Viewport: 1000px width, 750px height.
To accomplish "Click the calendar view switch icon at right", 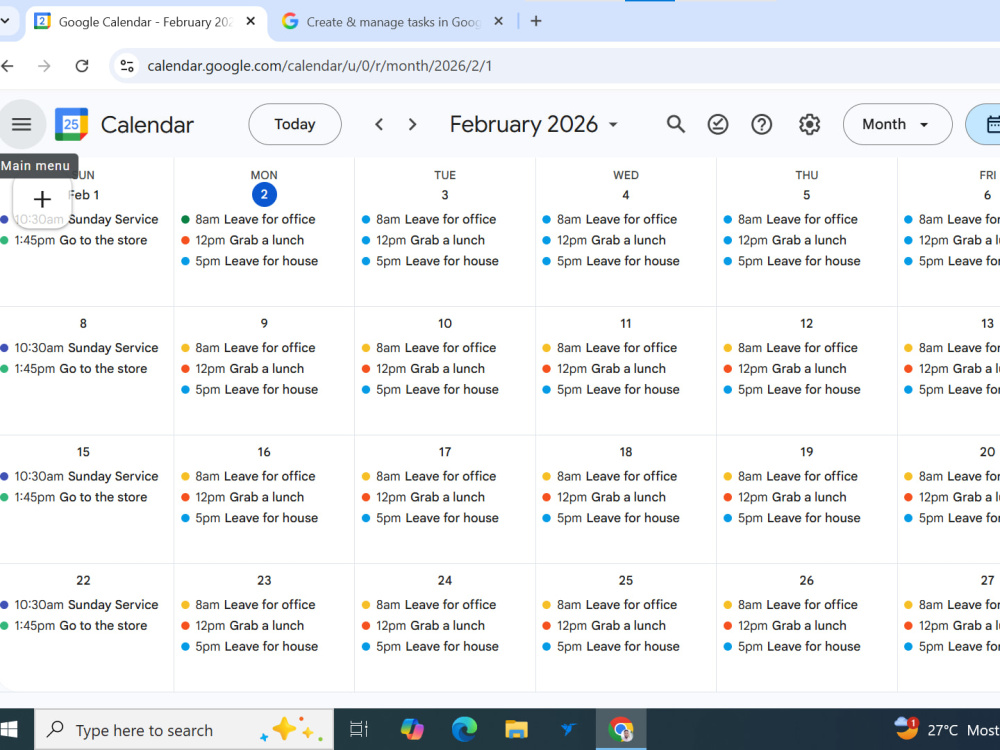I will (x=985, y=124).
